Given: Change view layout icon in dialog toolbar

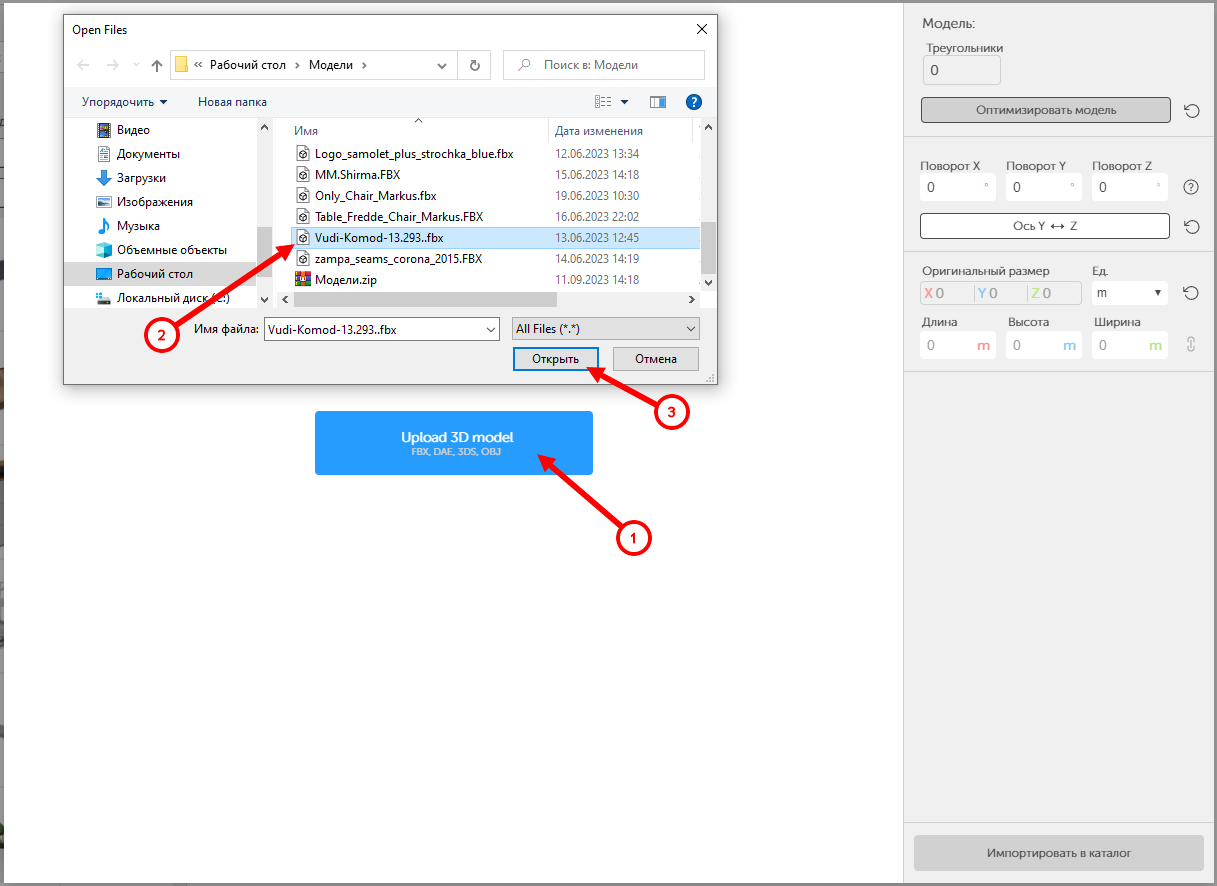Looking at the screenshot, I should coord(602,102).
